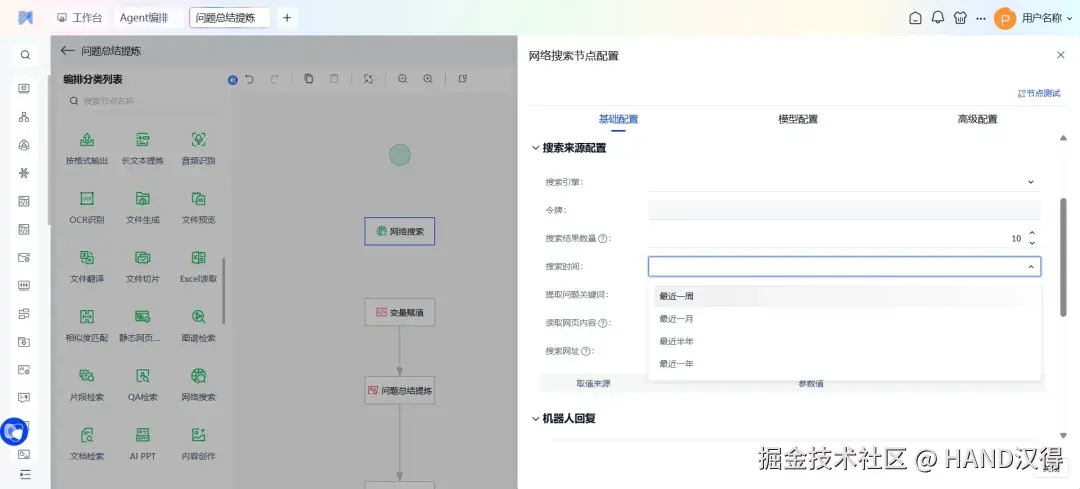Choose the AI PPT node icon
The image size is (1080, 489).
[143, 435]
